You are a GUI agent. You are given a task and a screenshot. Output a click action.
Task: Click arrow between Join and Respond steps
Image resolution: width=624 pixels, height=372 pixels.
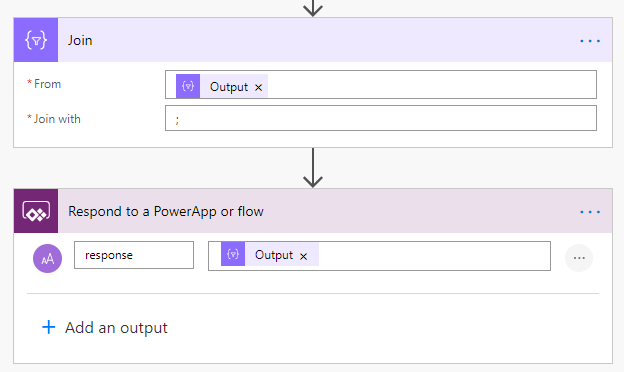[x=313, y=168]
